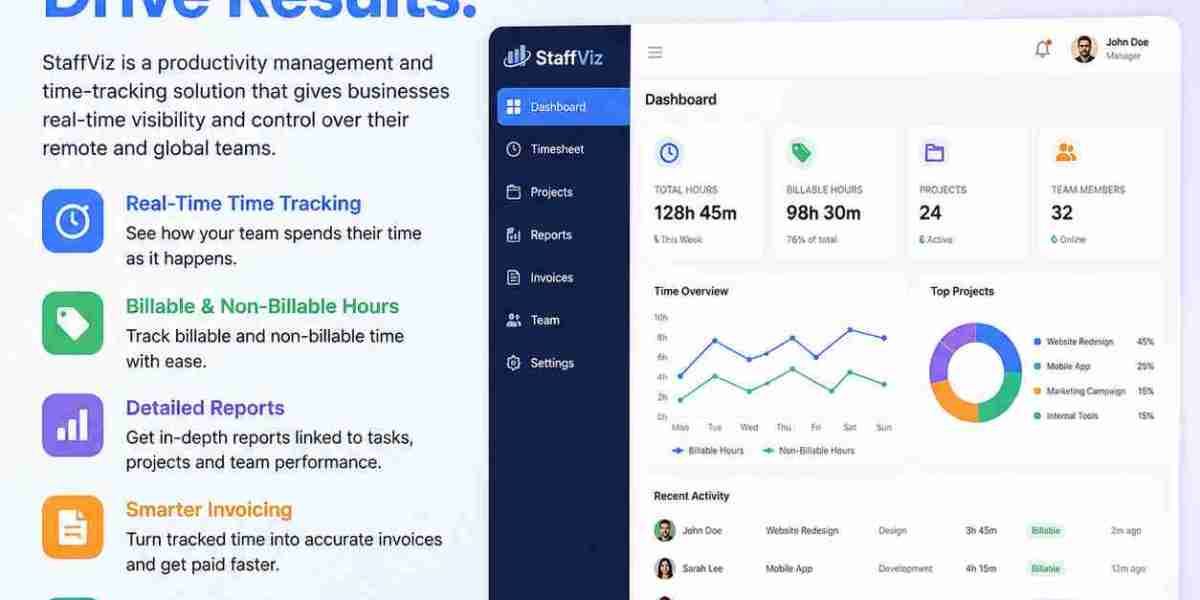Click the orange Smarter Invoicing document icon
The width and height of the screenshot is (1200, 600).
(x=73, y=527)
